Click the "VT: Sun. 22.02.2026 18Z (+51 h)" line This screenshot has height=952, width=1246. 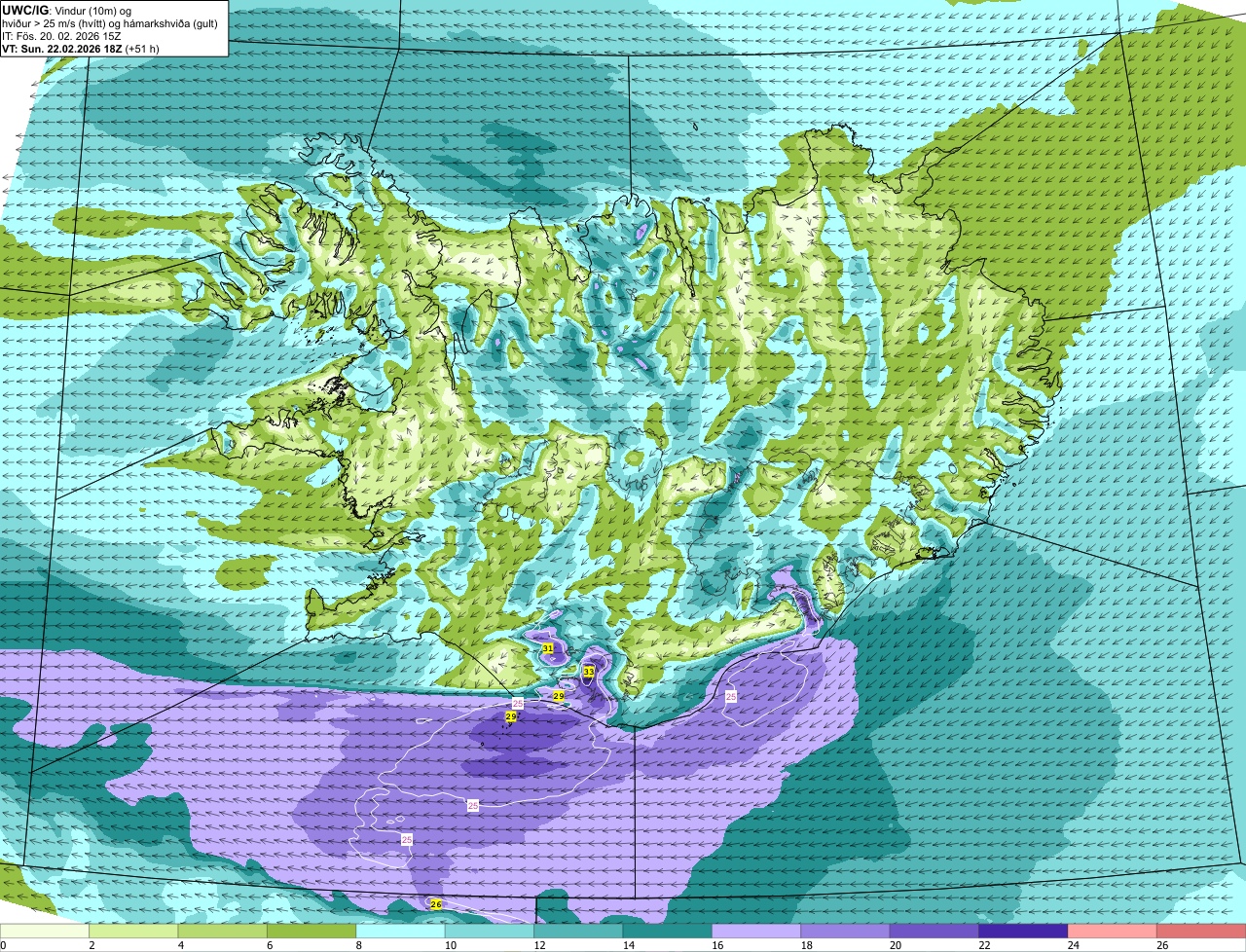tap(81, 48)
